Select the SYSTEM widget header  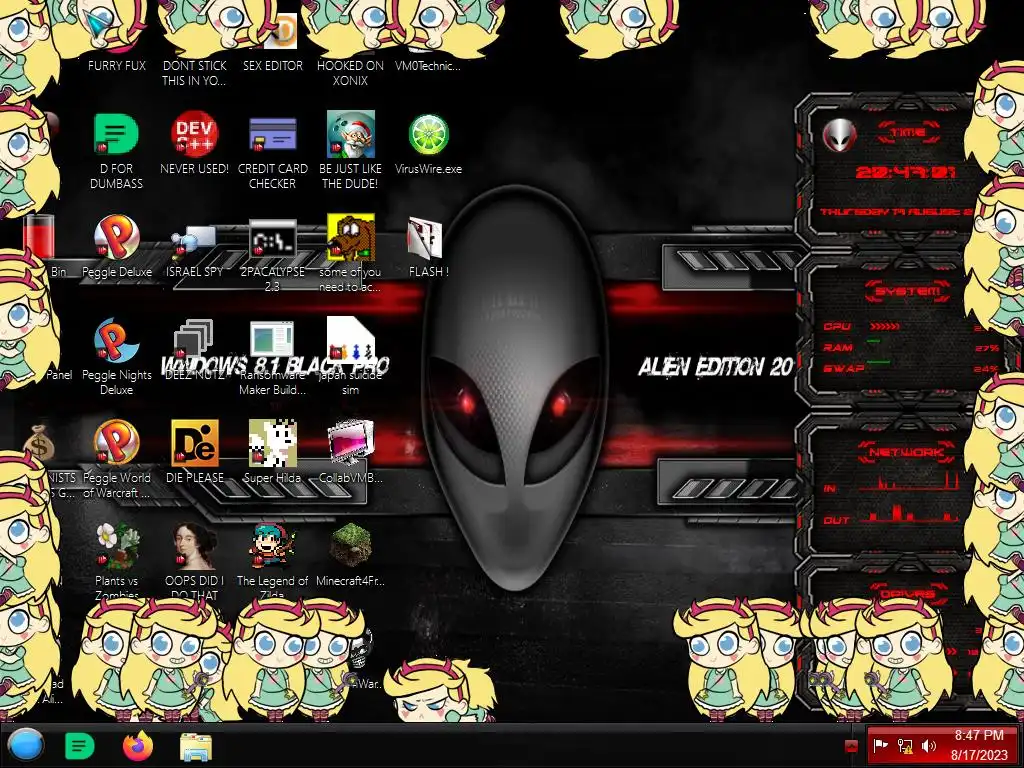(907, 291)
